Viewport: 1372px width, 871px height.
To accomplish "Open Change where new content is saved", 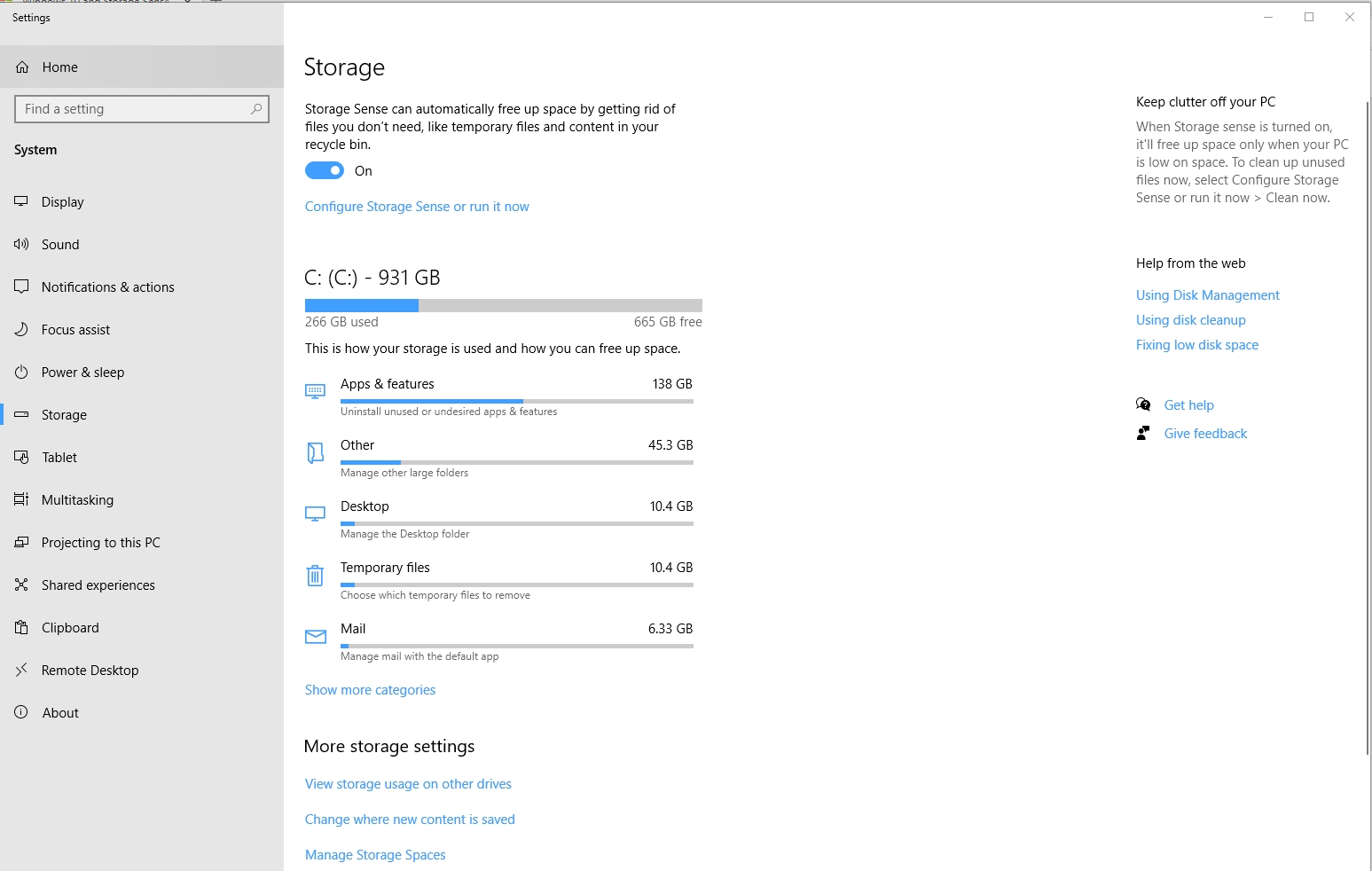I will pos(410,819).
